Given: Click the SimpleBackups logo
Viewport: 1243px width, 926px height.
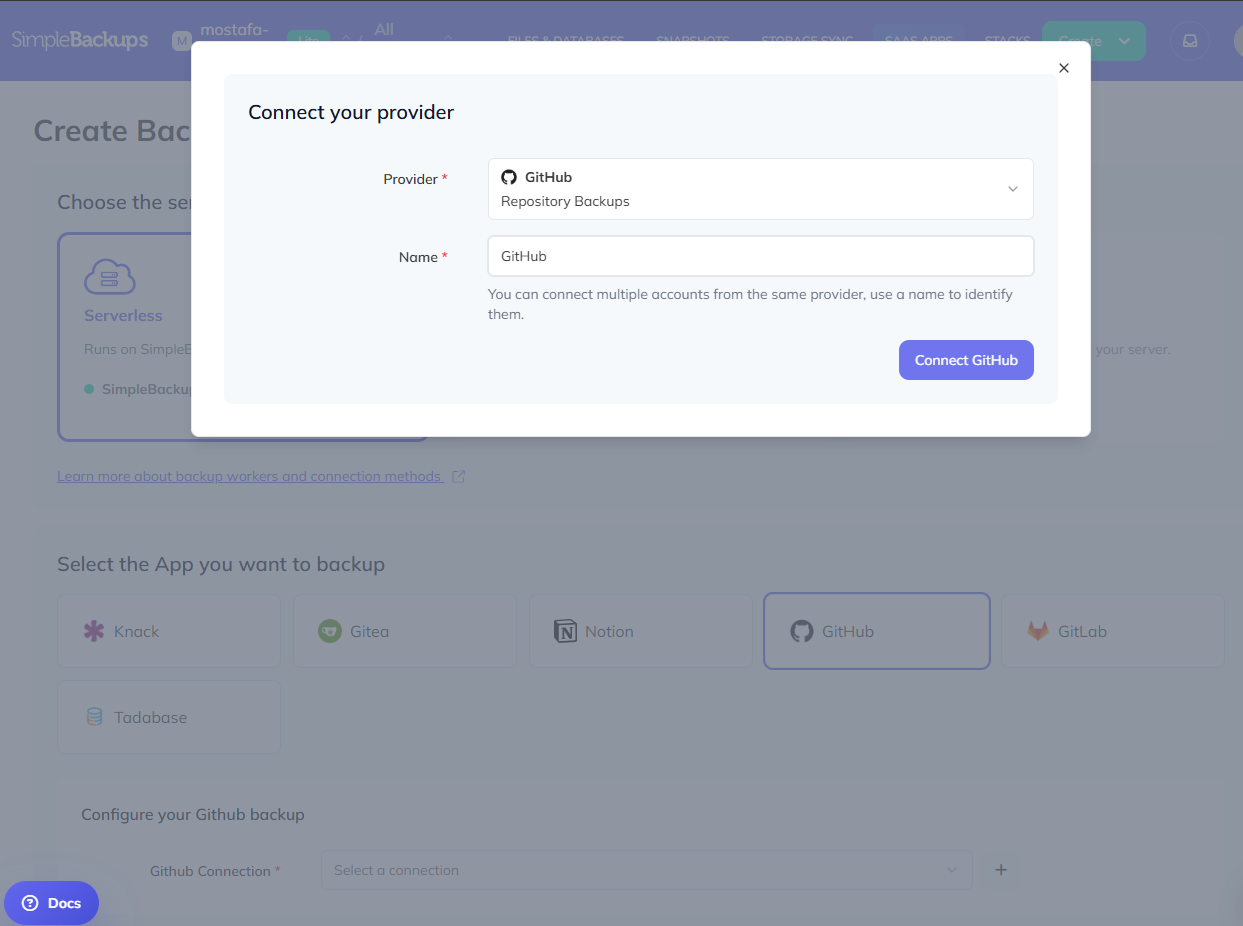Looking at the screenshot, I should (x=80, y=40).
